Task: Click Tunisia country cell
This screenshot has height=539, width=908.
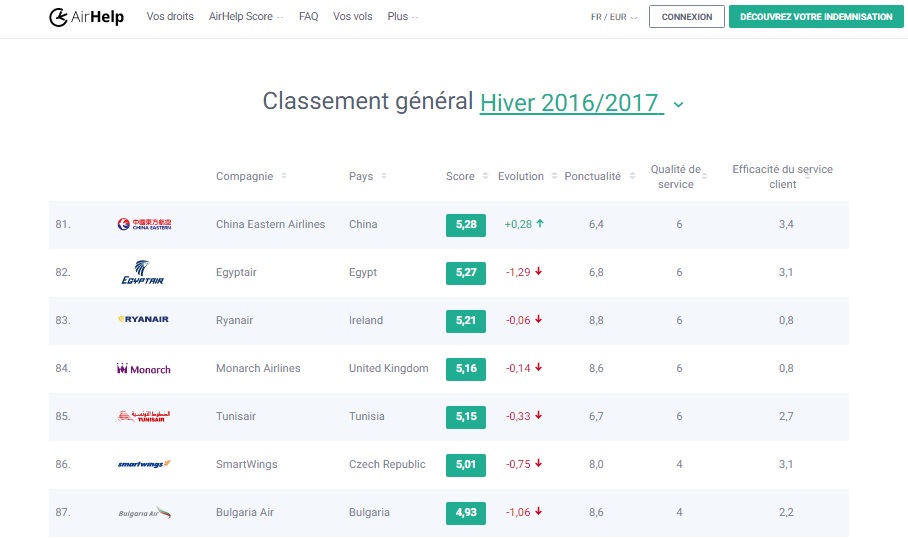Action: (x=367, y=416)
